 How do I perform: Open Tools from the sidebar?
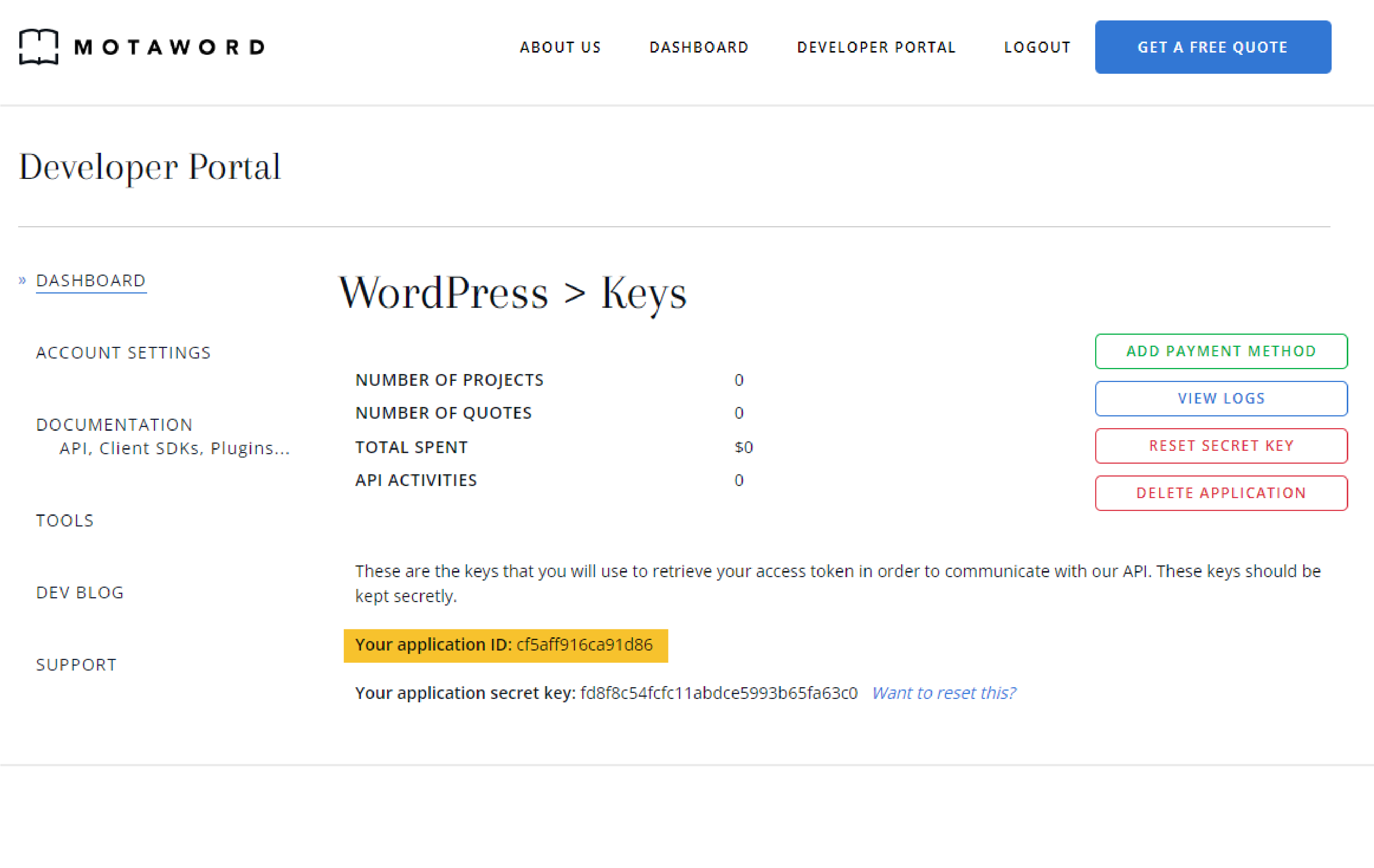click(65, 521)
